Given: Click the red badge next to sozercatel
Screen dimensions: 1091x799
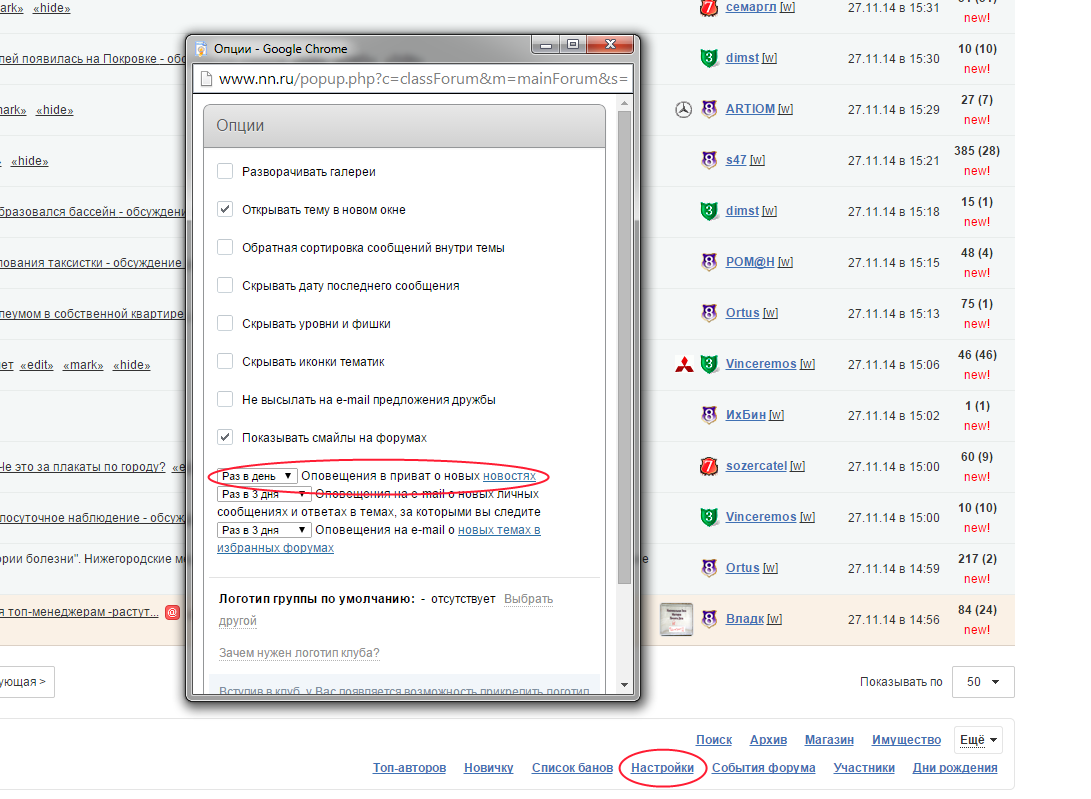Looking at the screenshot, I should click(x=708, y=466).
